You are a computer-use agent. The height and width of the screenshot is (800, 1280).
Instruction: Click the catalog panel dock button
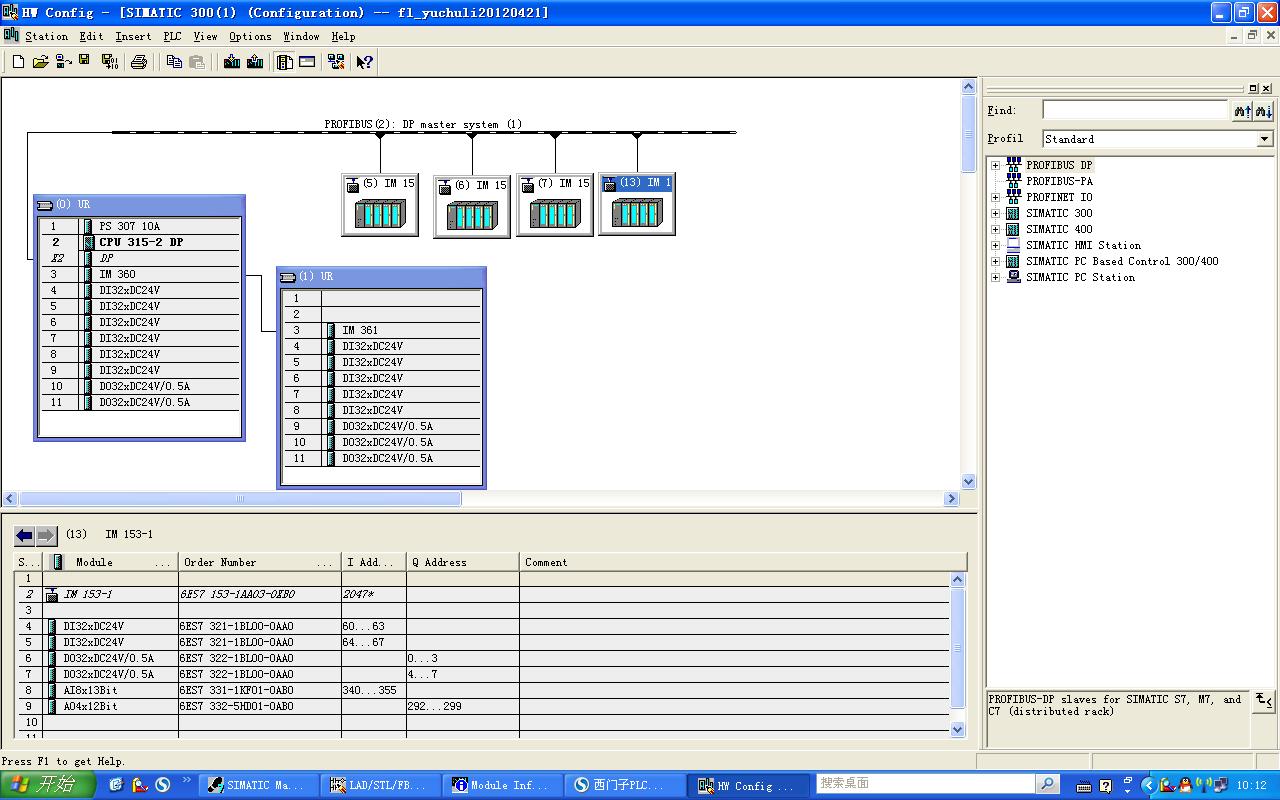tap(1253, 88)
